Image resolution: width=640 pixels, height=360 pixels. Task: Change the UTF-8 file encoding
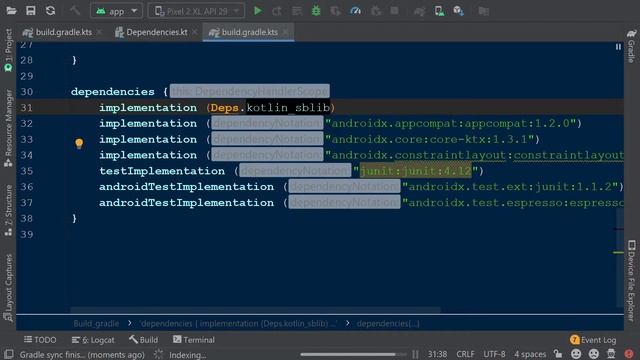(x=494, y=354)
